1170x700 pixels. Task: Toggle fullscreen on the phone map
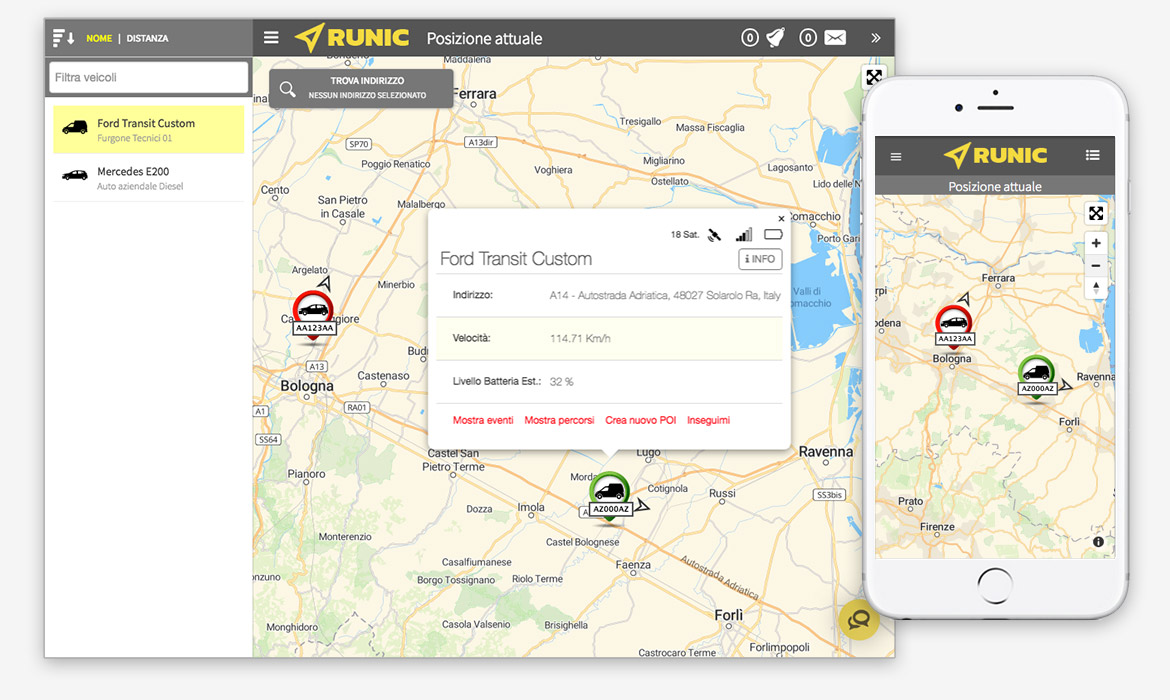click(1095, 214)
